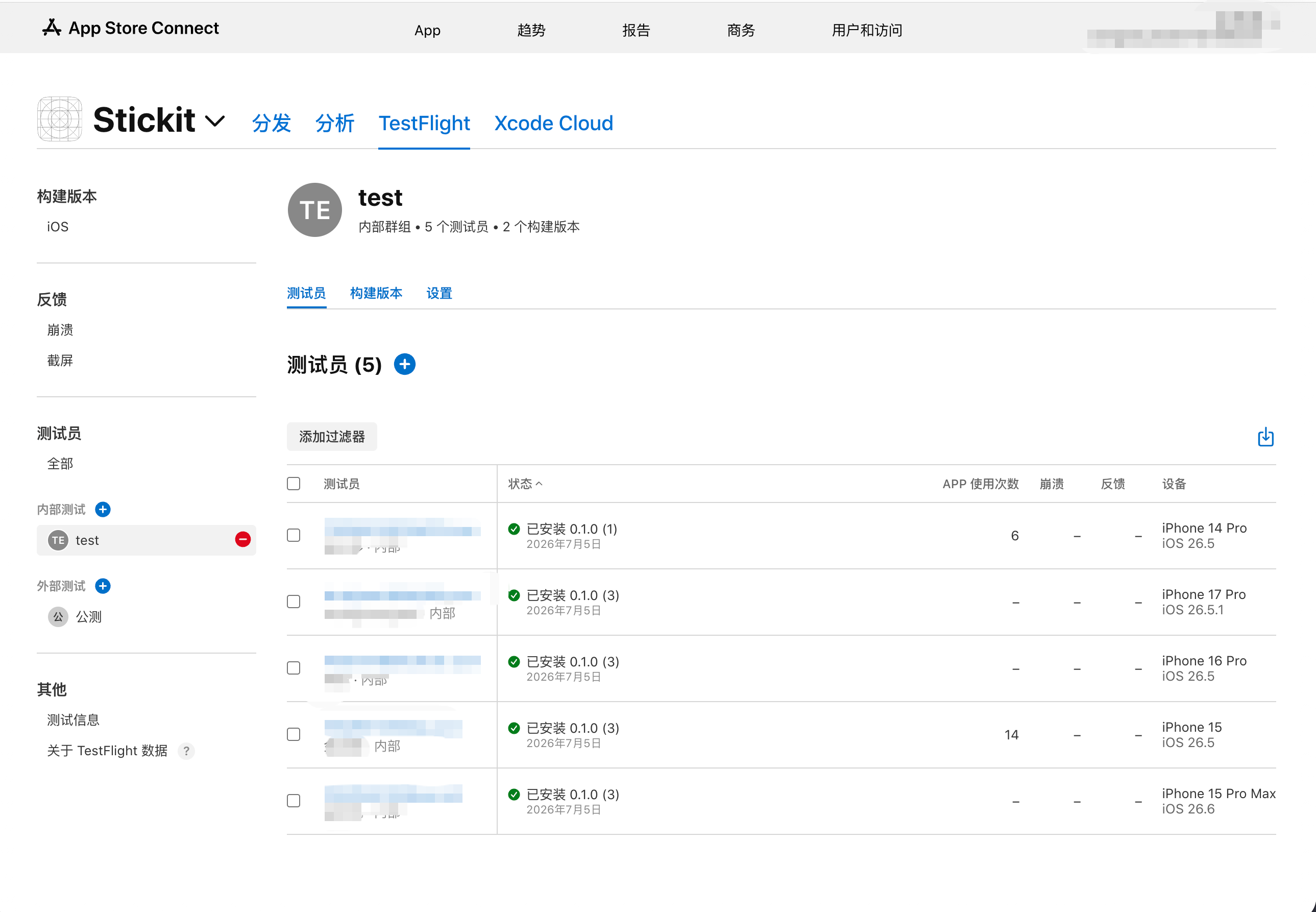Click APP 使用次数 column header

981,484
